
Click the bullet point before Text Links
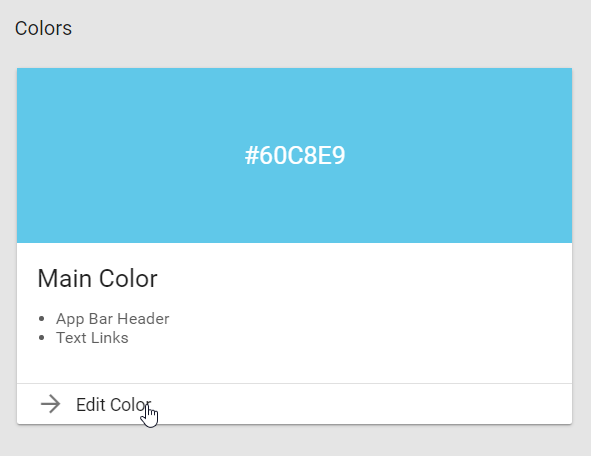pos(41,338)
